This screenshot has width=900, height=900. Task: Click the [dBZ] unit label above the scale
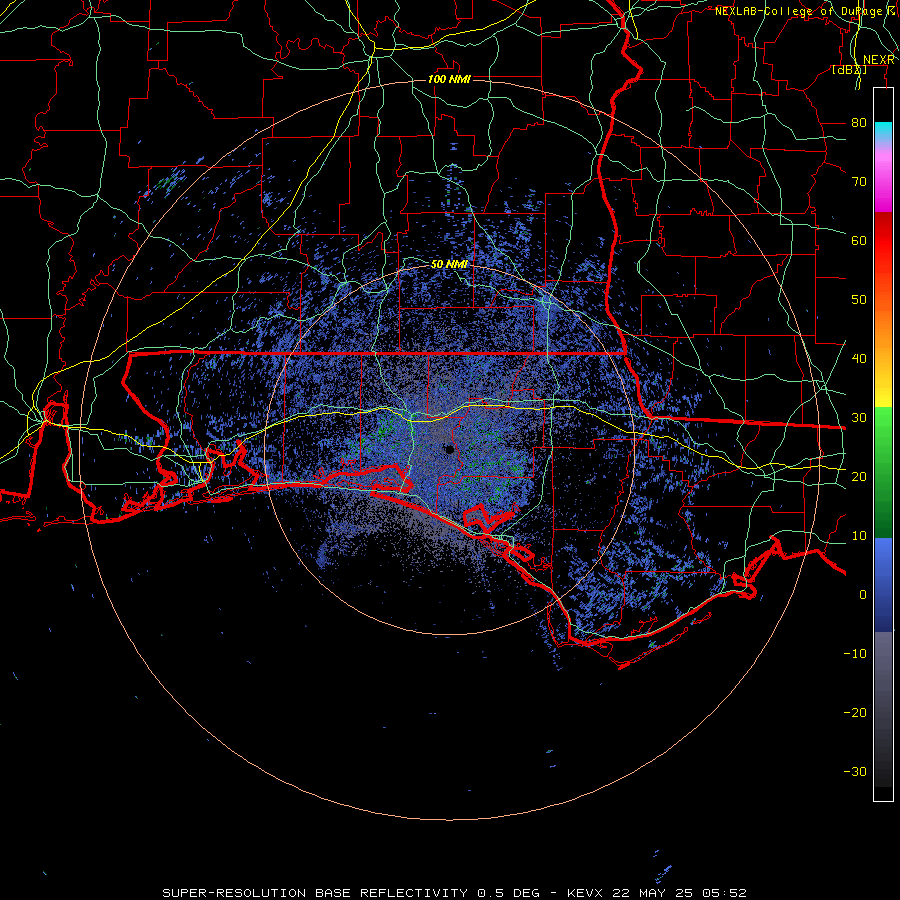[x=849, y=70]
